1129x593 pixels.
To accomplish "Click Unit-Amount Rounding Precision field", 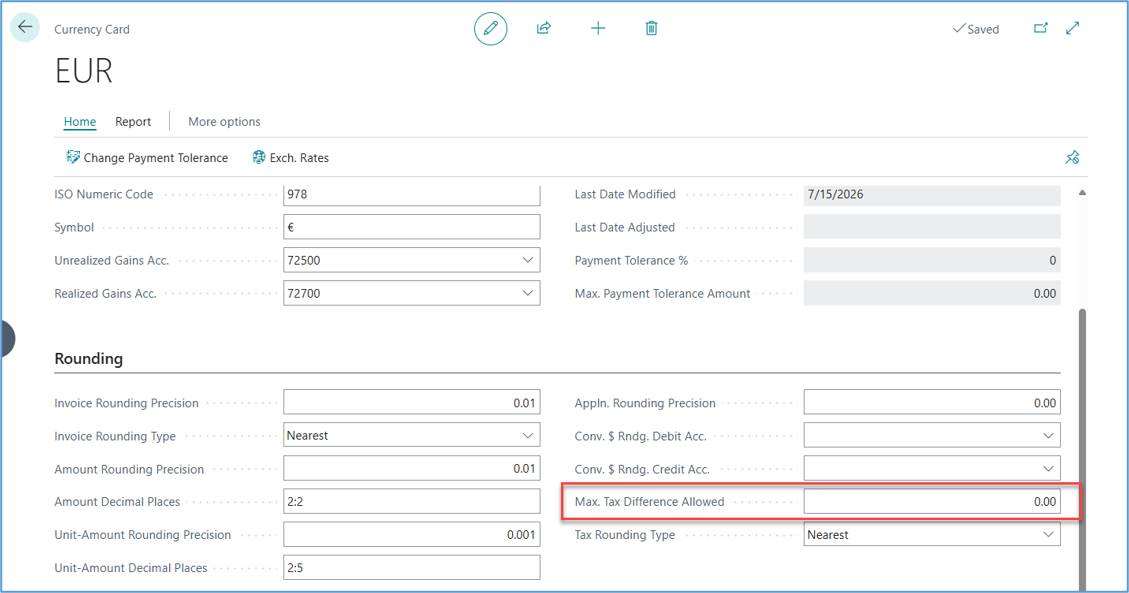I will [411, 535].
